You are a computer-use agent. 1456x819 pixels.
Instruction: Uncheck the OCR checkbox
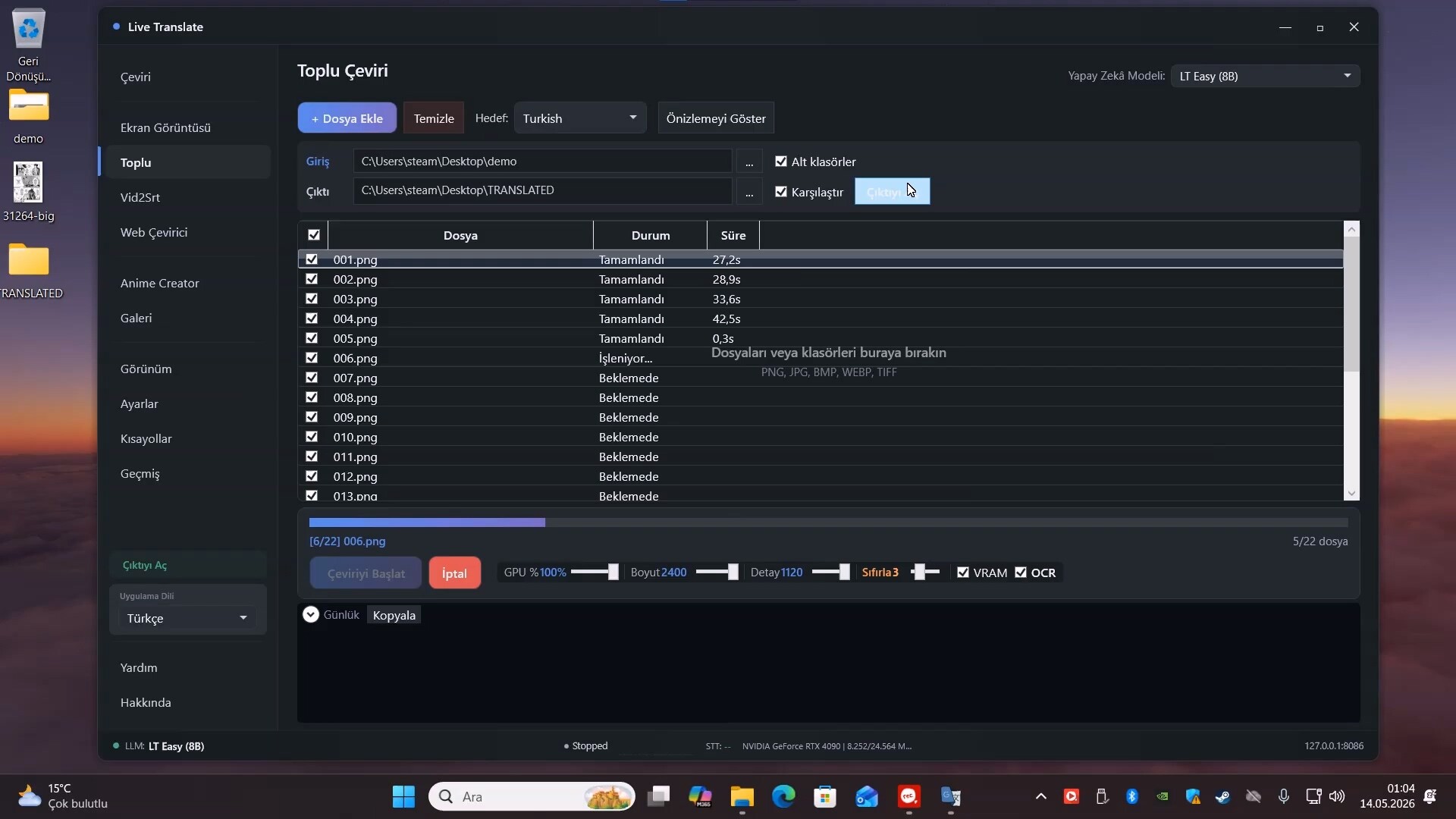pyautogui.click(x=1021, y=573)
